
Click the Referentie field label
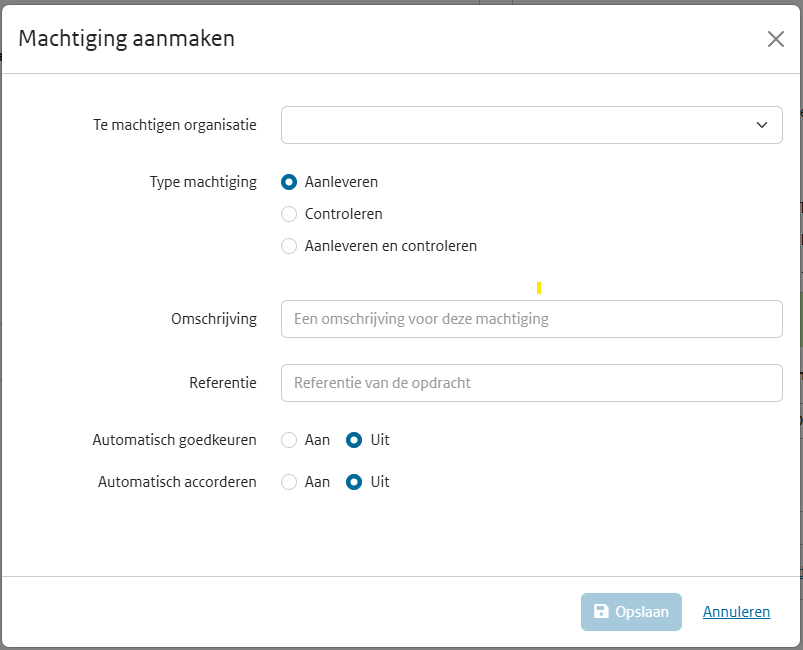click(222, 383)
